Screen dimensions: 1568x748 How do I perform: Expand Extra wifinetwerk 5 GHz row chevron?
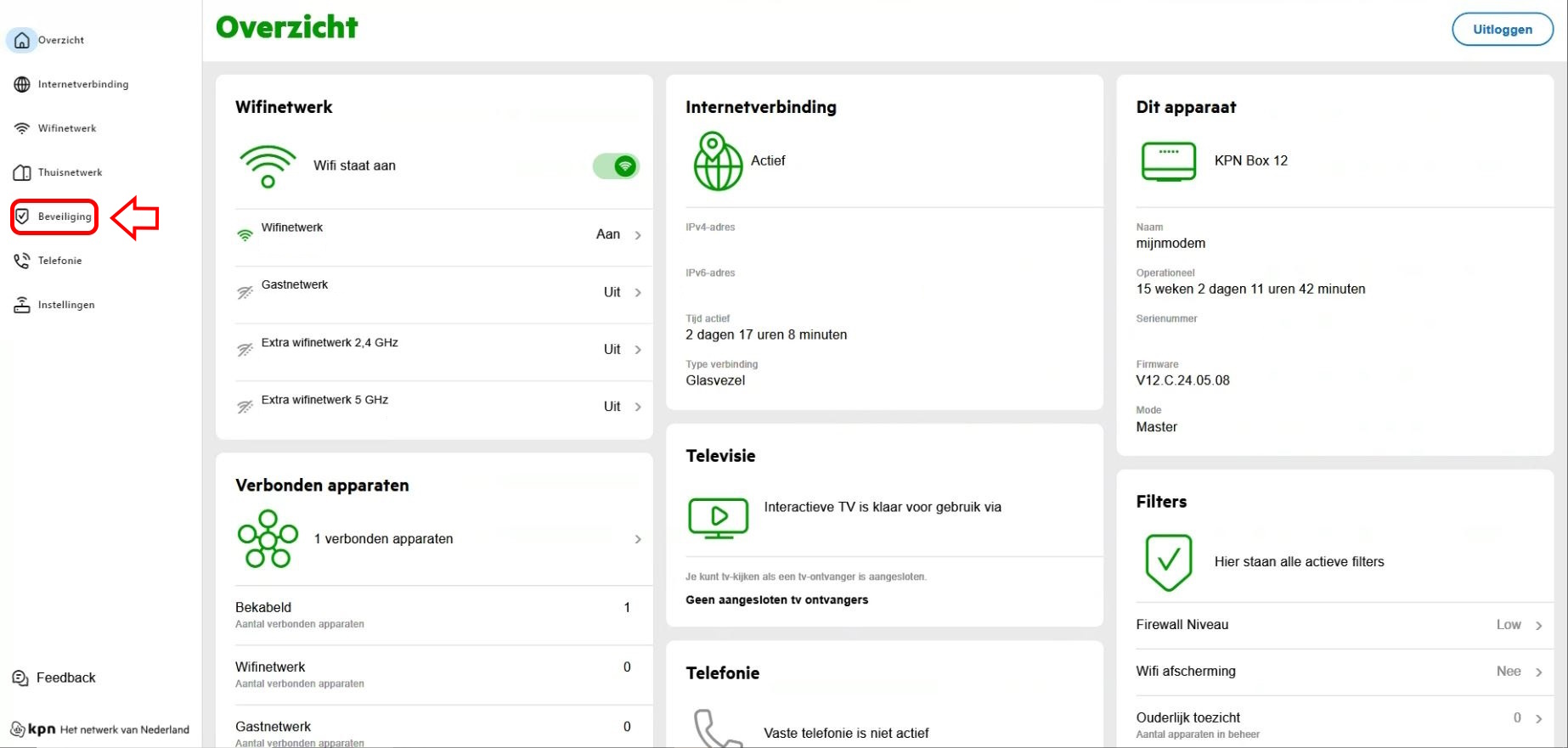coord(638,407)
